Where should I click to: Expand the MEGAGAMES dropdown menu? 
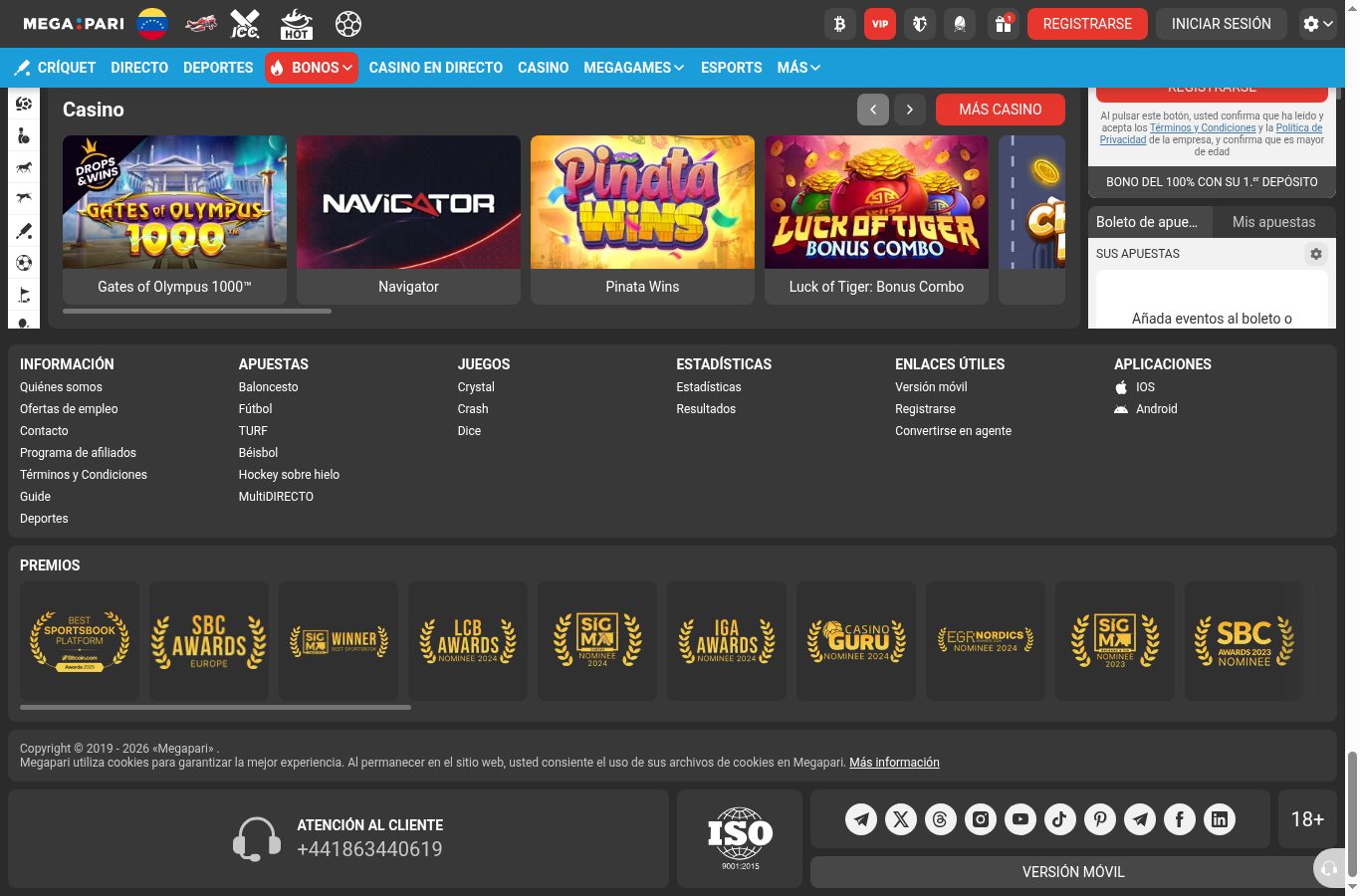click(x=634, y=68)
